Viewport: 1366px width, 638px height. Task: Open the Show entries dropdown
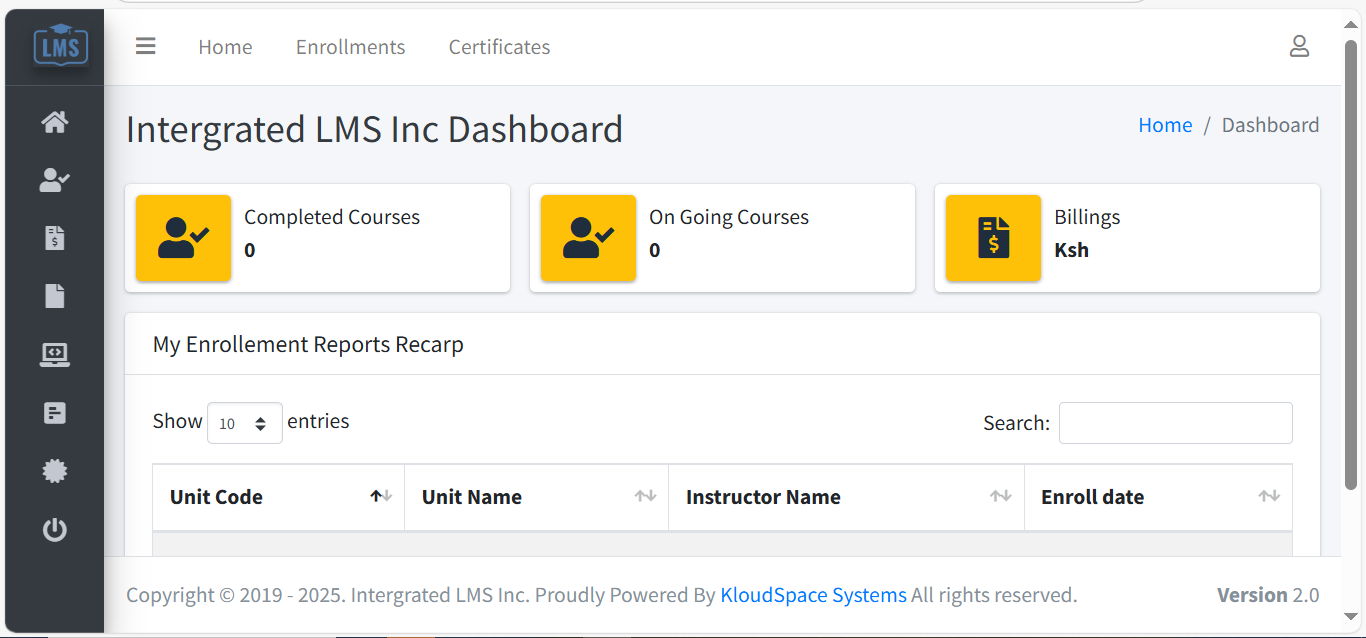coord(244,422)
